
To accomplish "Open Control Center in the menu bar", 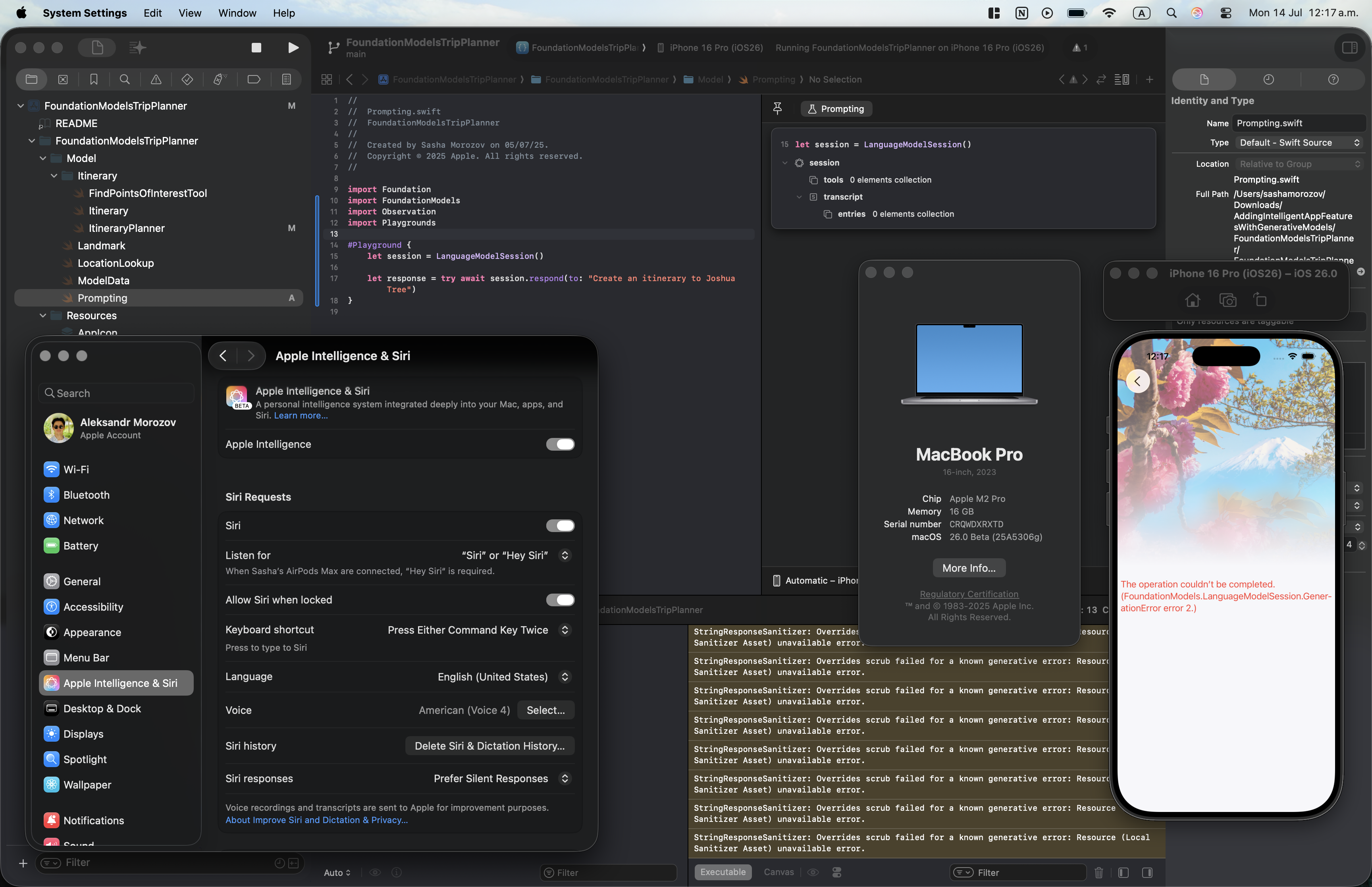I will click(x=1226, y=13).
